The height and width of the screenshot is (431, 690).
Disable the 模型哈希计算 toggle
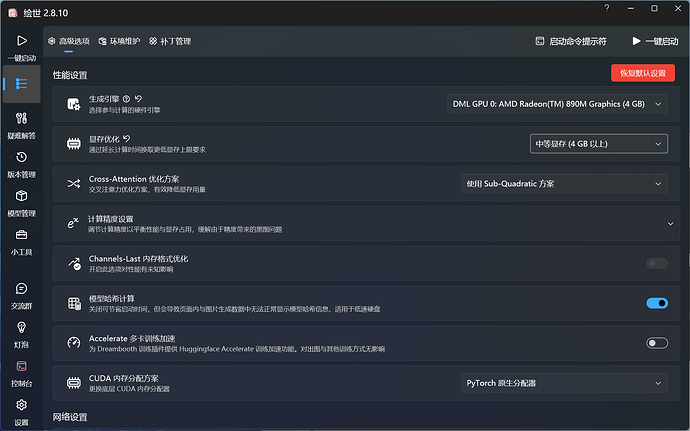pos(657,303)
